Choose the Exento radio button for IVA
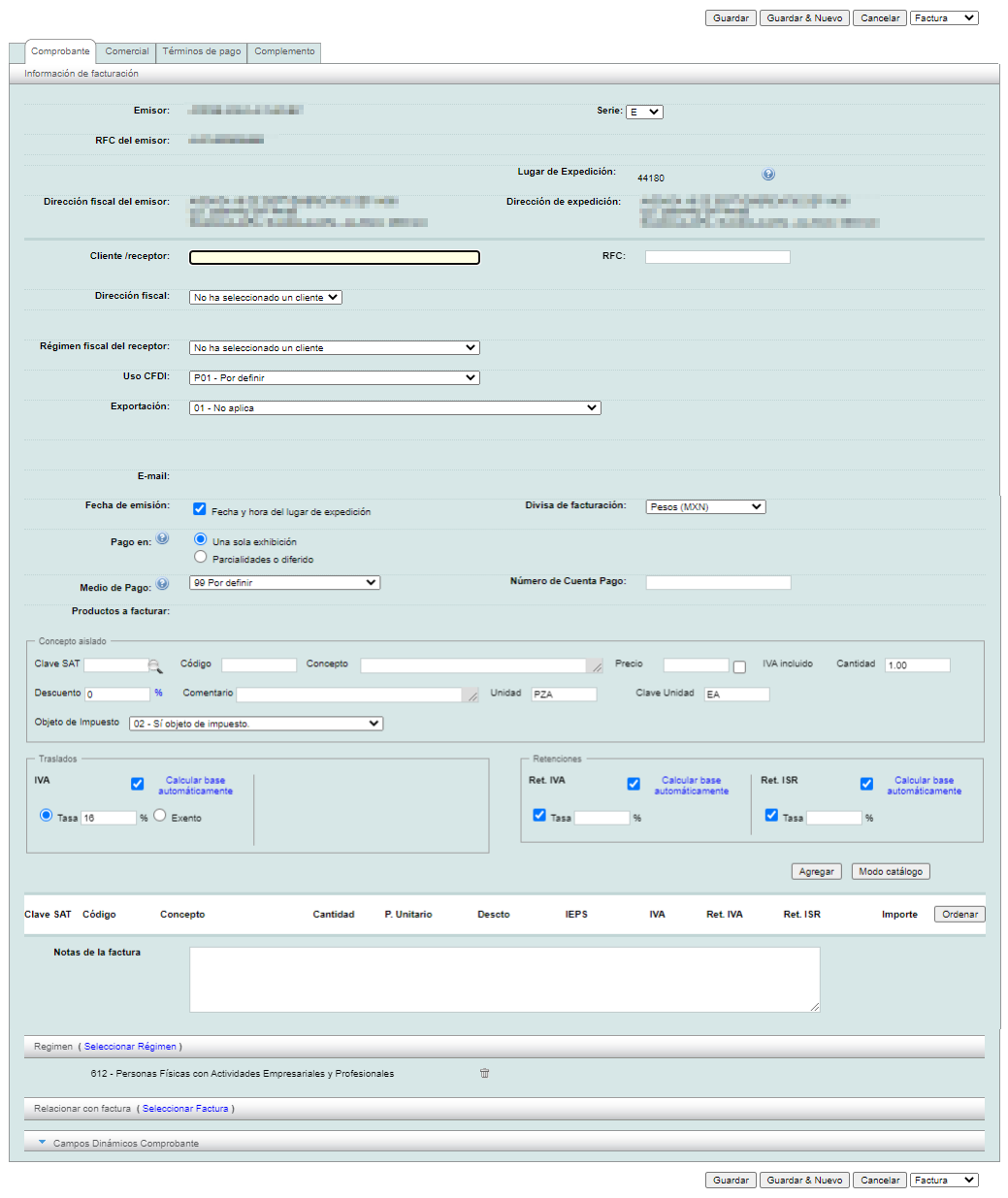This screenshot has width=1008, height=1198. pyautogui.click(x=160, y=816)
